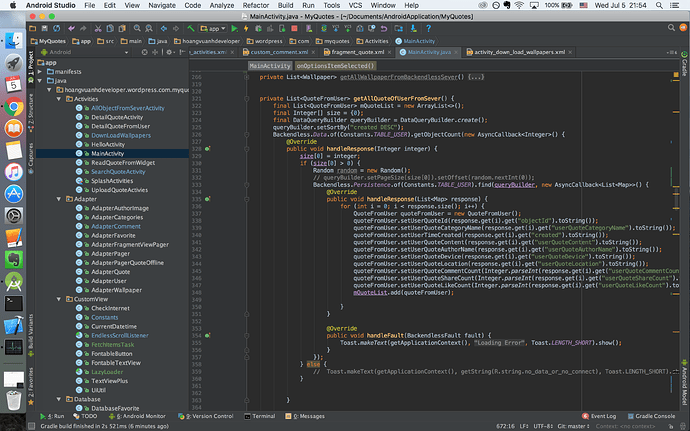
Task: Collapse the Adapter package
Action: click(59, 199)
